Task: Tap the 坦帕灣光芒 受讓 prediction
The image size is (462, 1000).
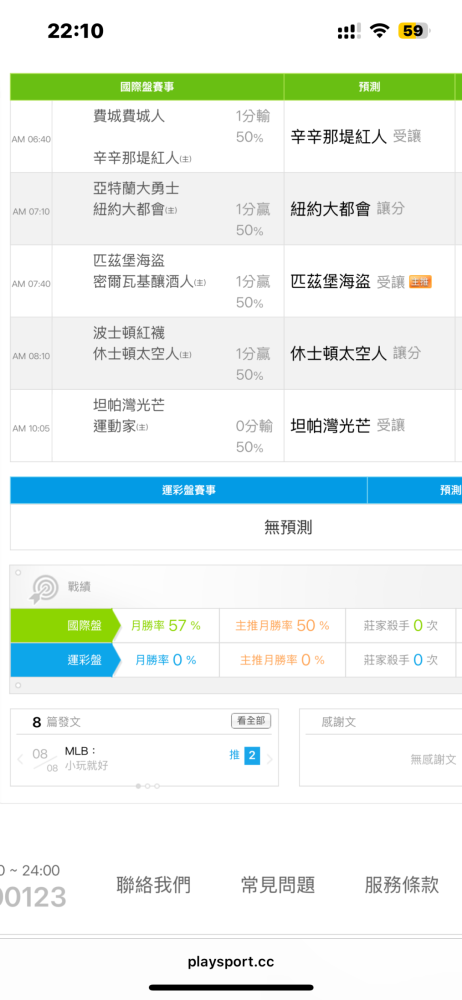Action: (x=348, y=425)
